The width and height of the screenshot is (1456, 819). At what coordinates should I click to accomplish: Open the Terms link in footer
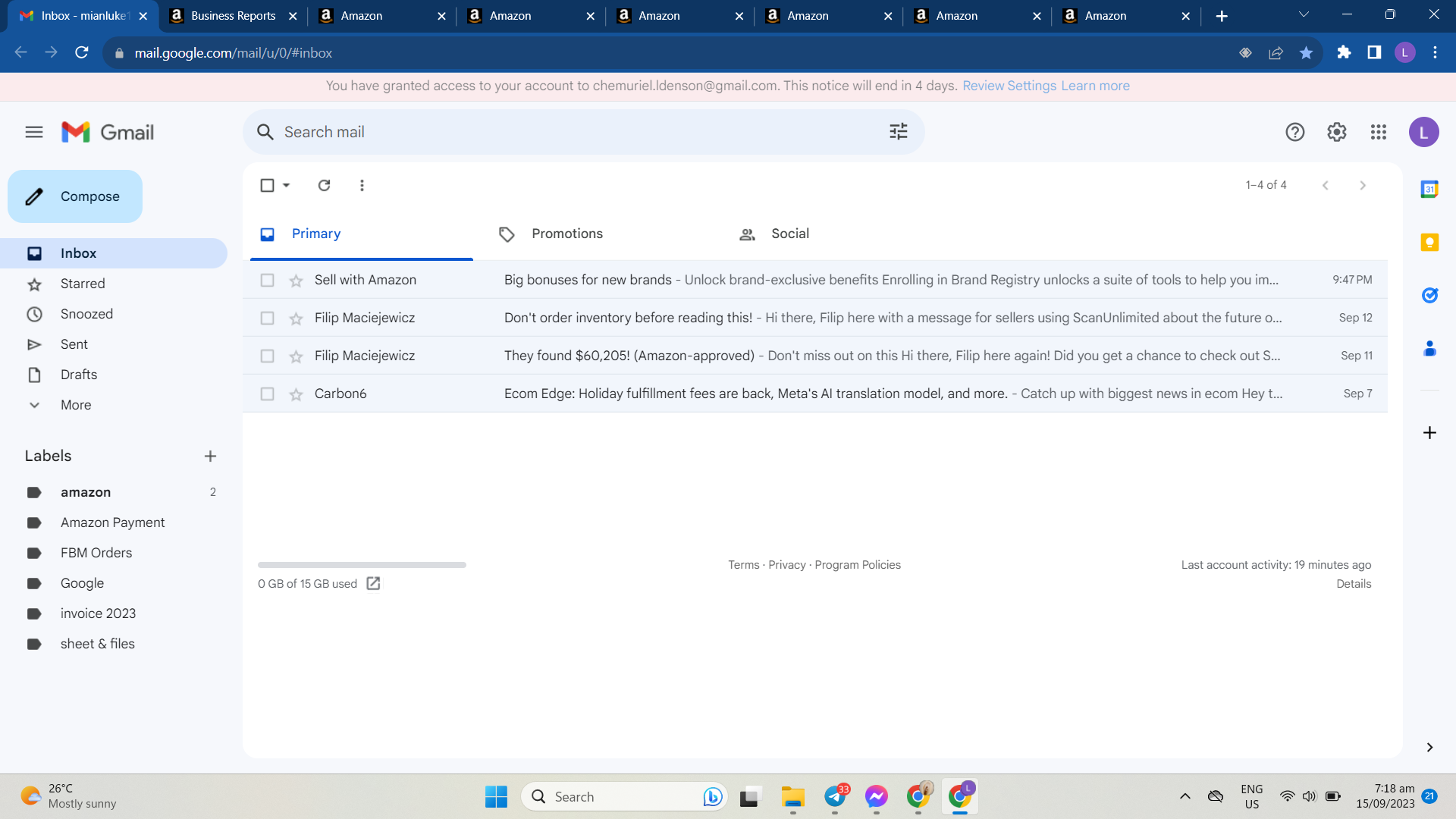click(743, 565)
